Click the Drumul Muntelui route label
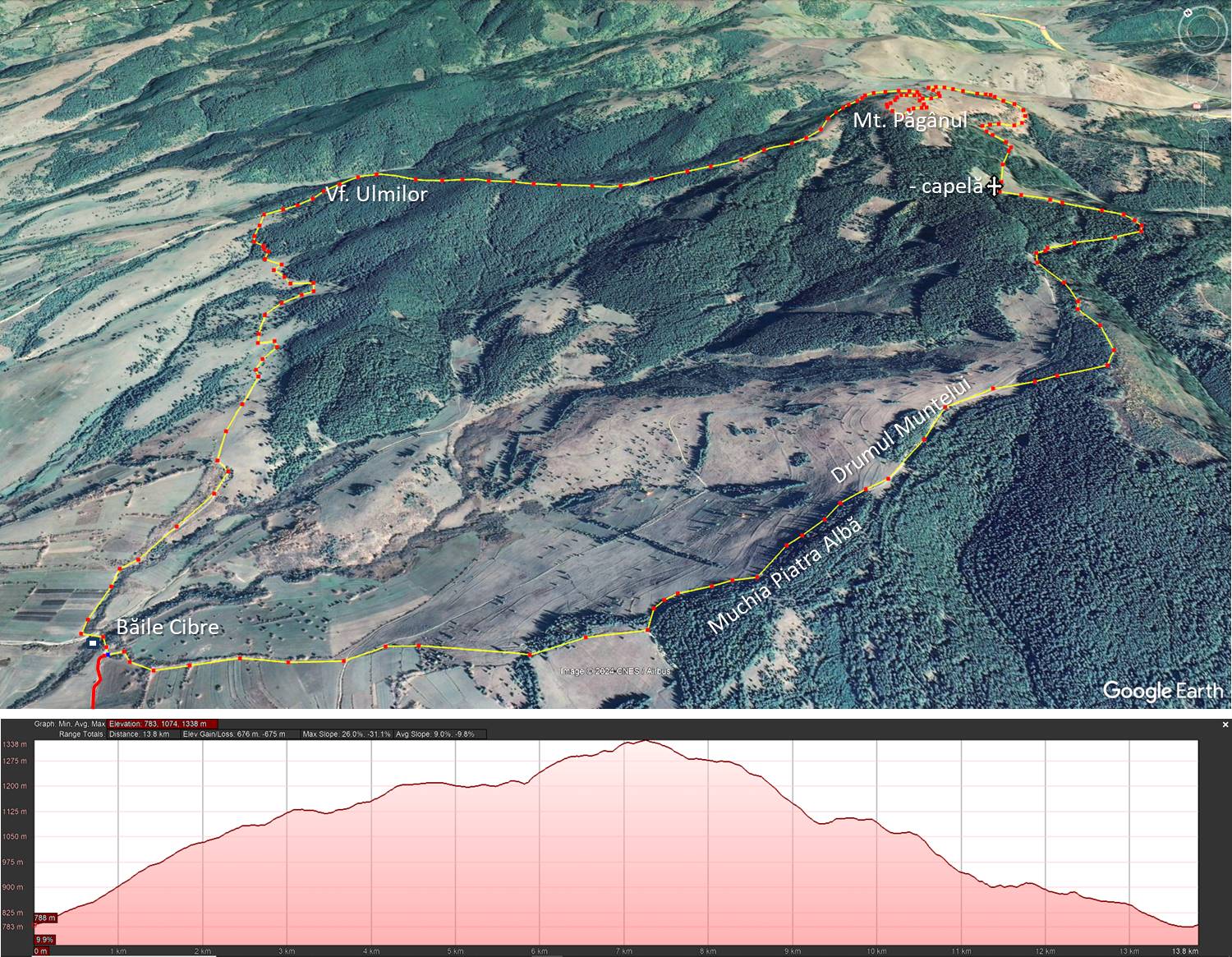The height and width of the screenshot is (957, 1232). (x=900, y=431)
